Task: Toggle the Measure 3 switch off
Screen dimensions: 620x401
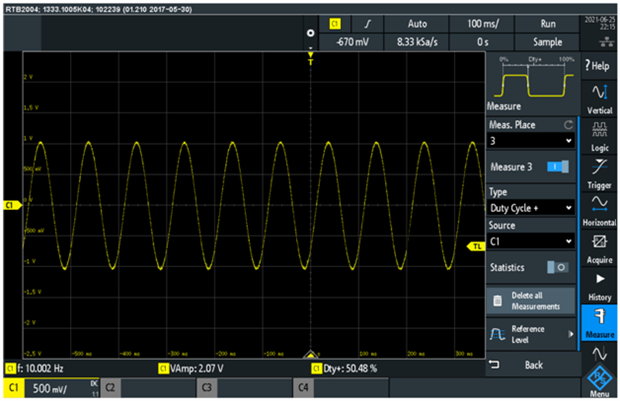Action: pos(557,167)
